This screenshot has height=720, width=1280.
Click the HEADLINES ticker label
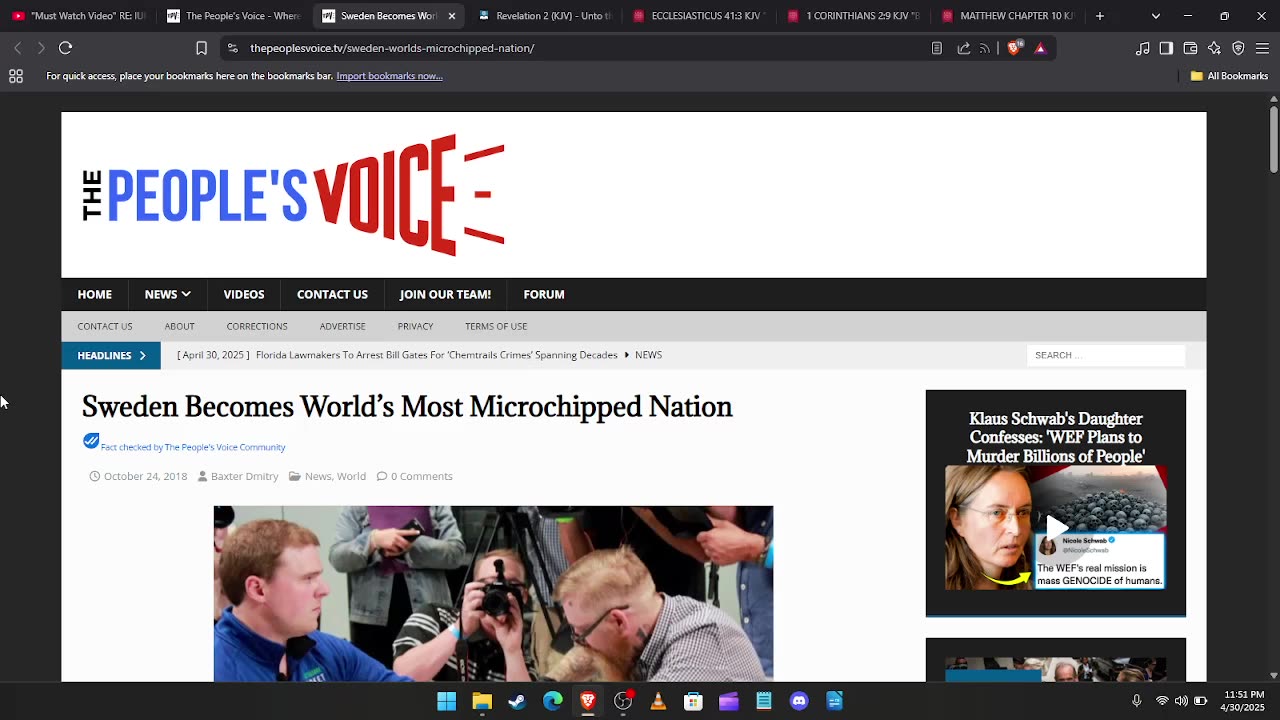tap(111, 355)
